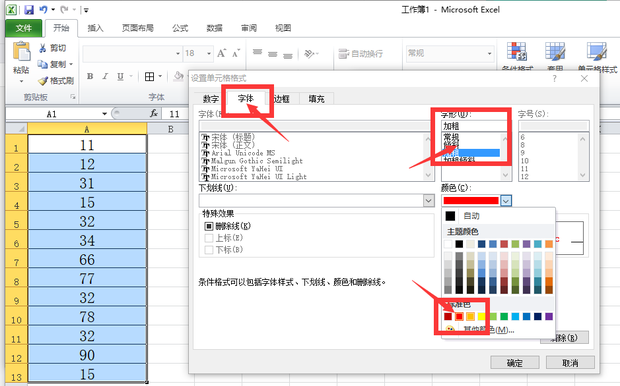Toggle Bold B in the ribbon
Viewport: 620px width, 386px height.
[x=90, y=76]
